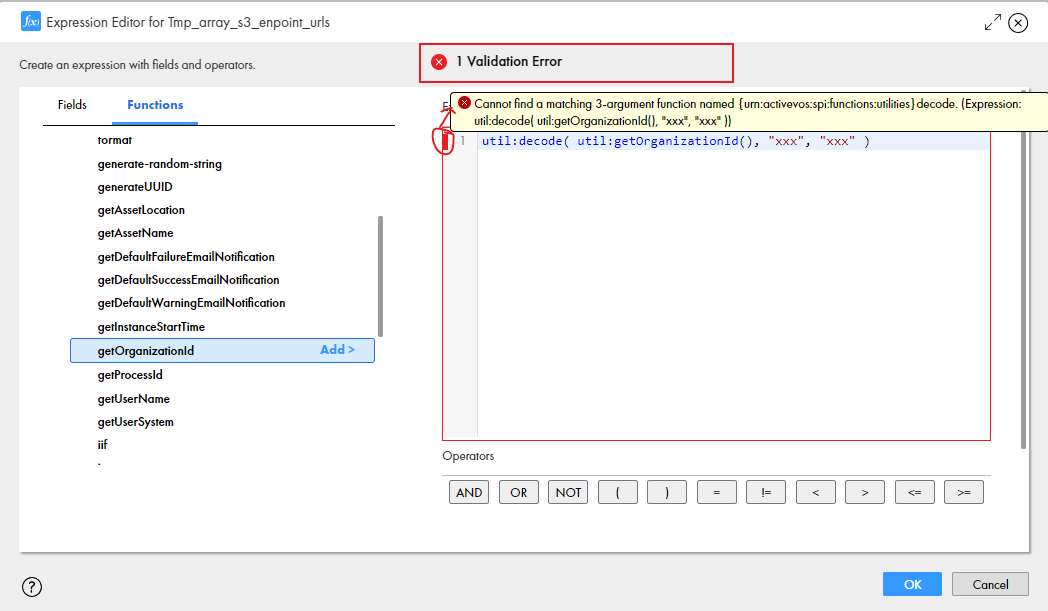Viewport: 1048px width, 611px height.
Task: Choose the generate-random-string function
Action: tap(160, 164)
